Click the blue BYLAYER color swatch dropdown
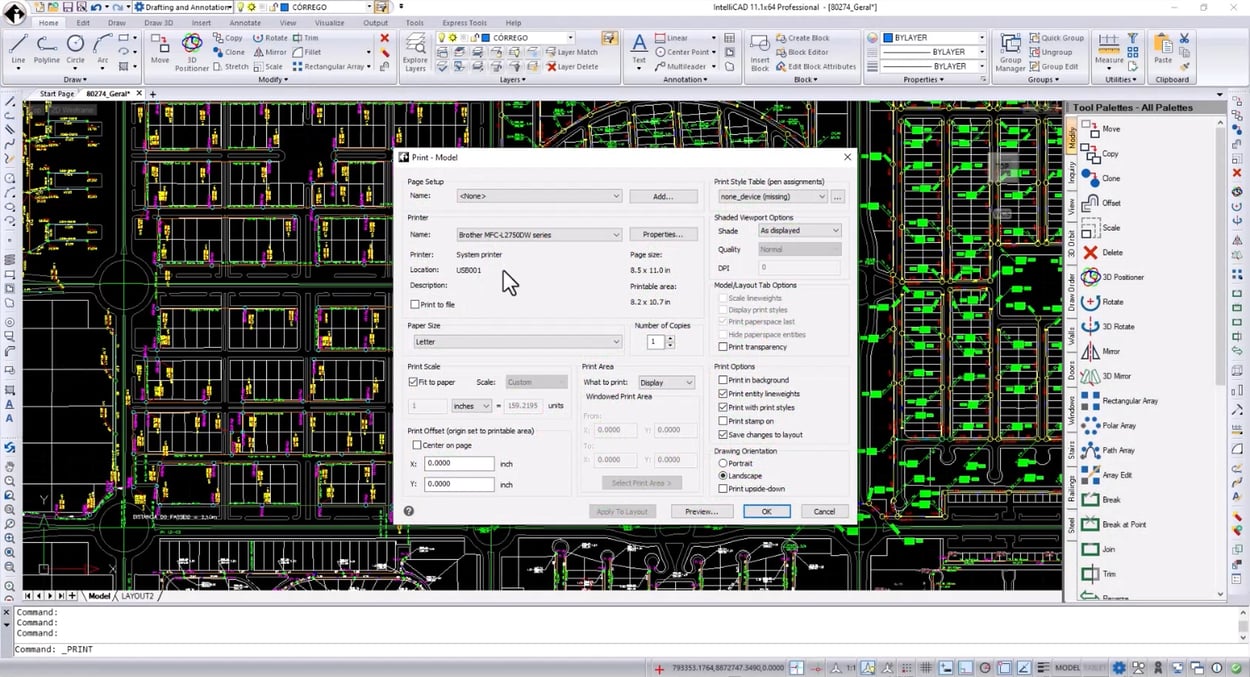This screenshot has width=1250, height=677. (930, 38)
